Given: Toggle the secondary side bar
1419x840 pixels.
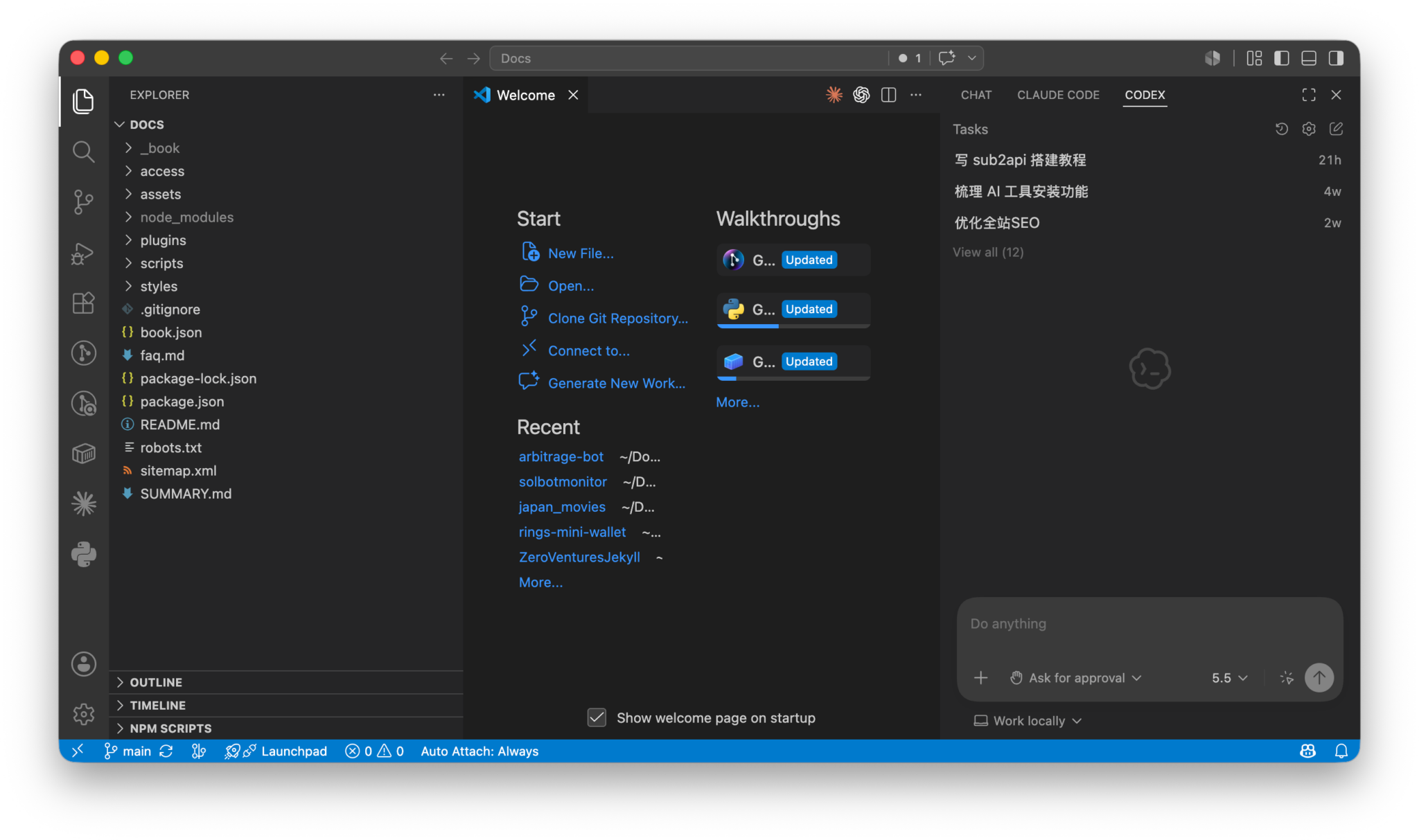Looking at the screenshot, I should coord(1336,58).
